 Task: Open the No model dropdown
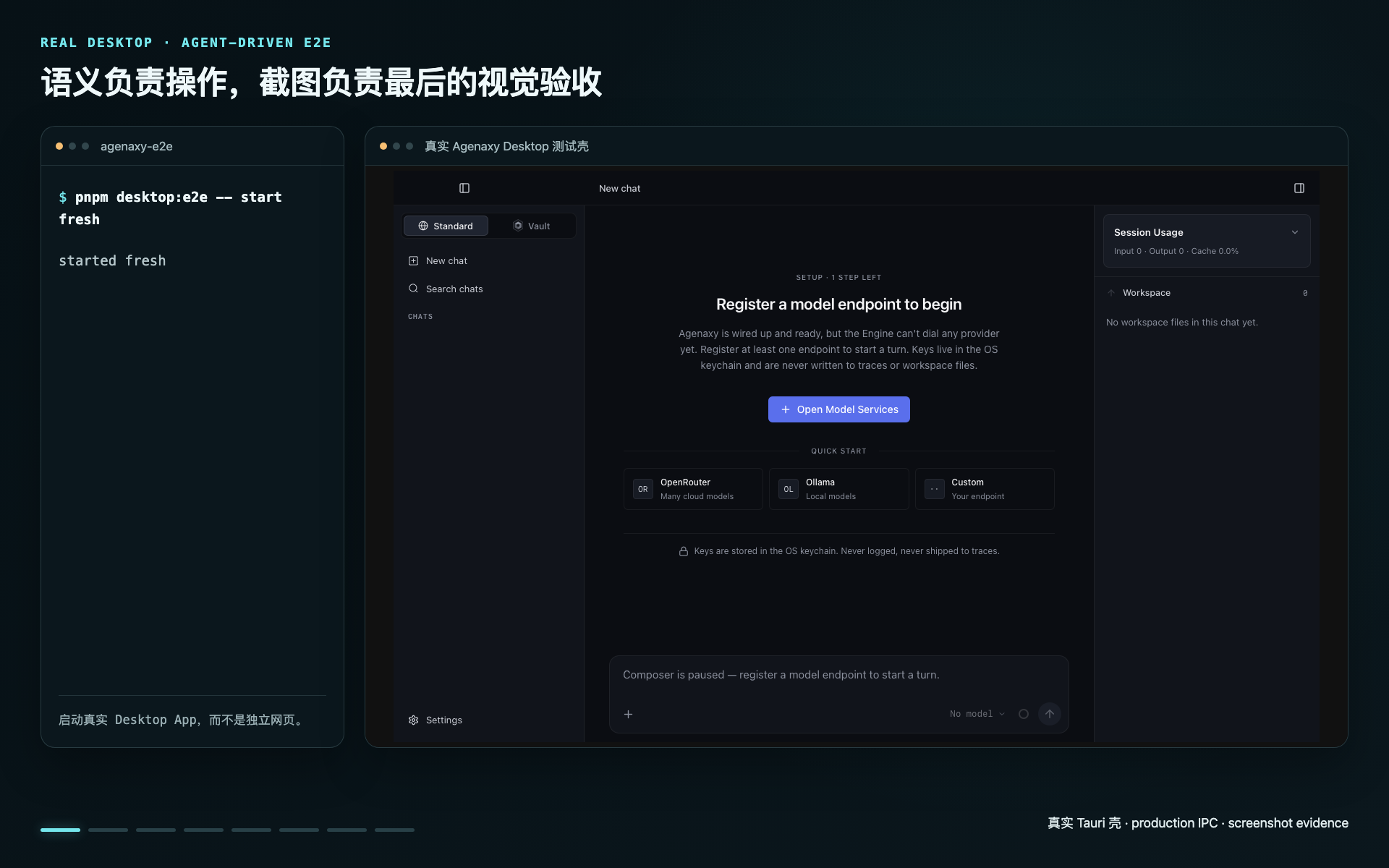click(977, 714)
